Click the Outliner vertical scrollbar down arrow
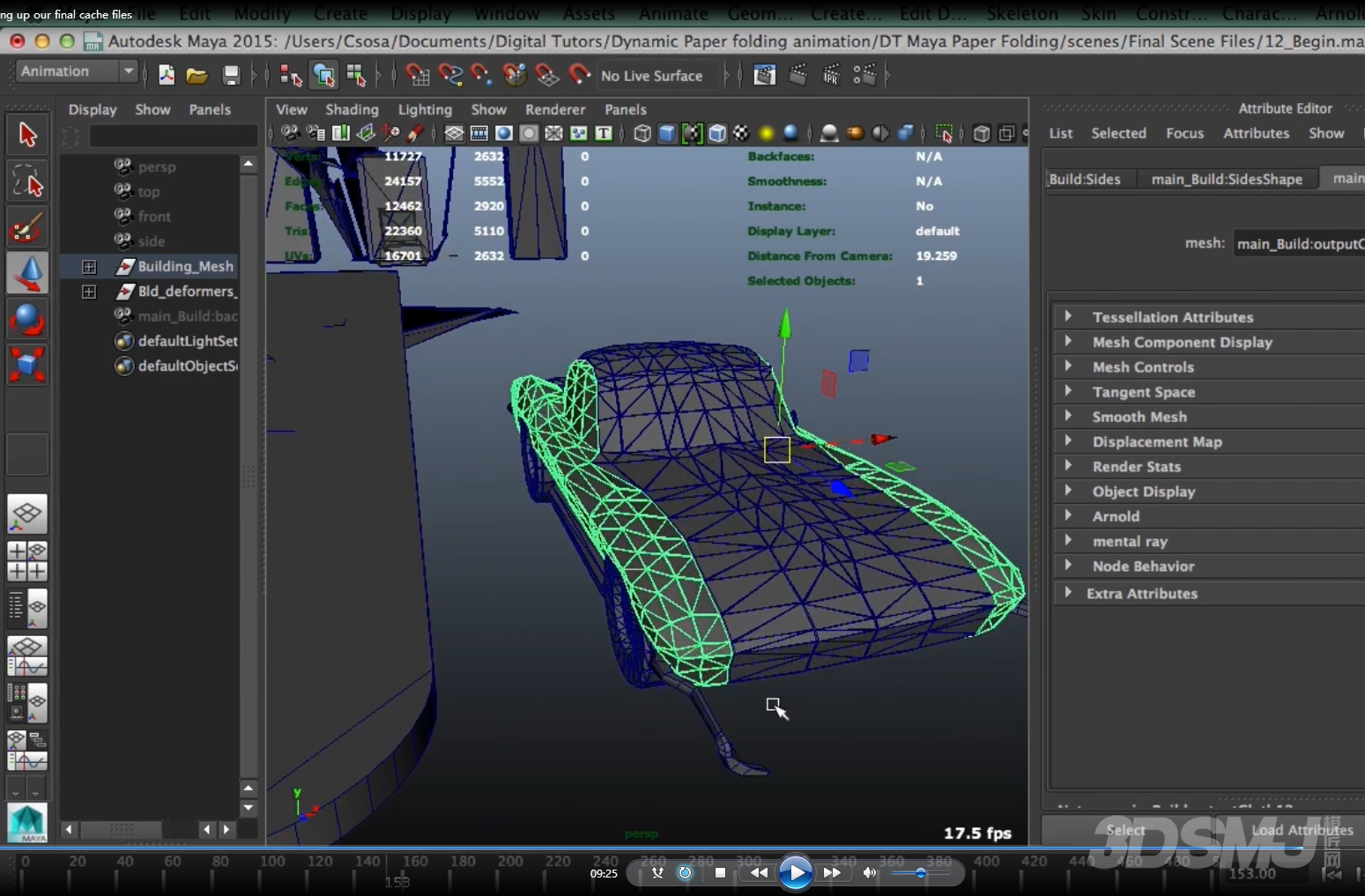Viewport: 1365px width, 896px height. (249, 807)
